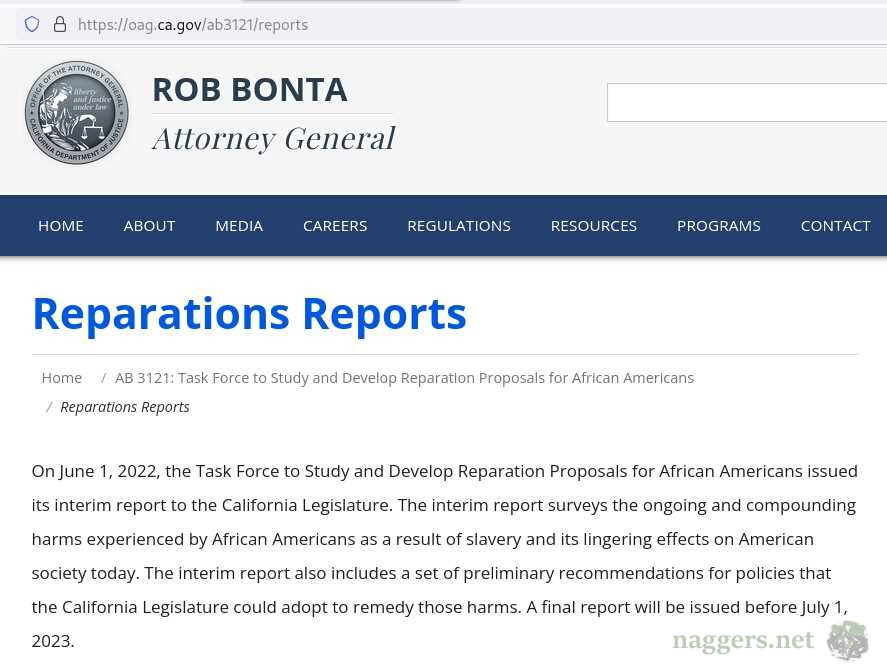Click into the site search field

click(746, 103)
